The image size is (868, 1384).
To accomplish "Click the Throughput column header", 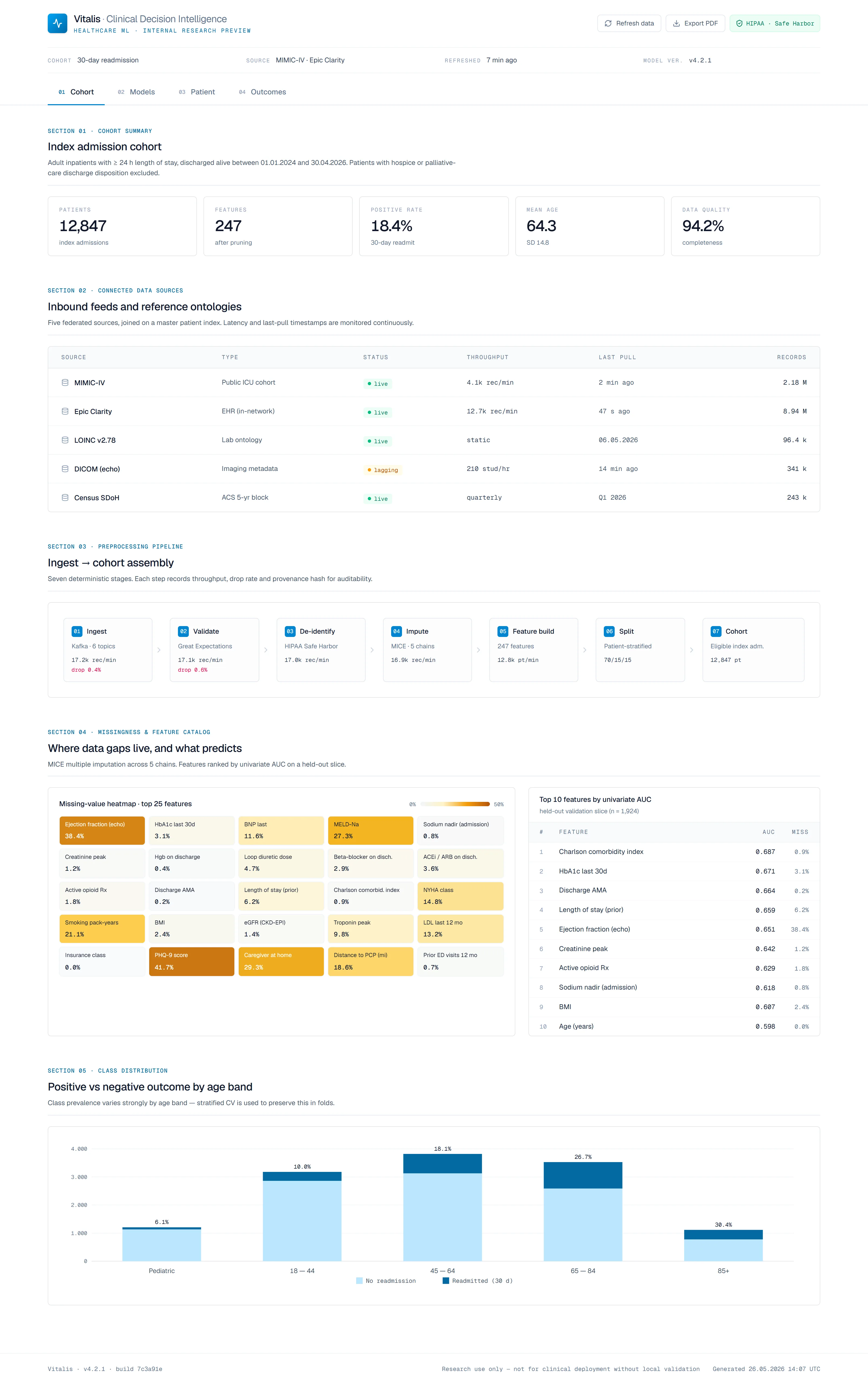I will 487,357.
